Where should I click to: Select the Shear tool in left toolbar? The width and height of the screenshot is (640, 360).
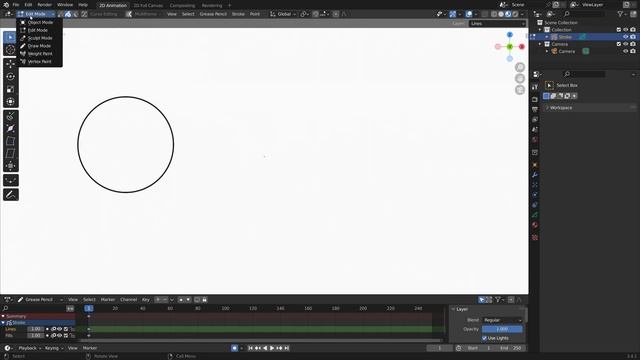tap(10, 153)
